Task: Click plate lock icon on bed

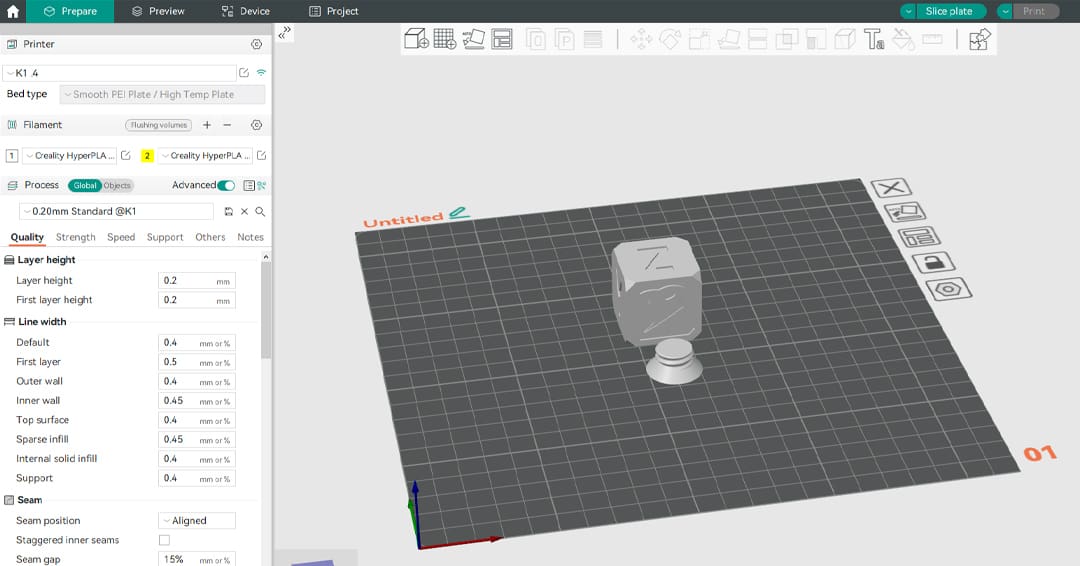Action: pyautogui.click(x=932, y=262)
